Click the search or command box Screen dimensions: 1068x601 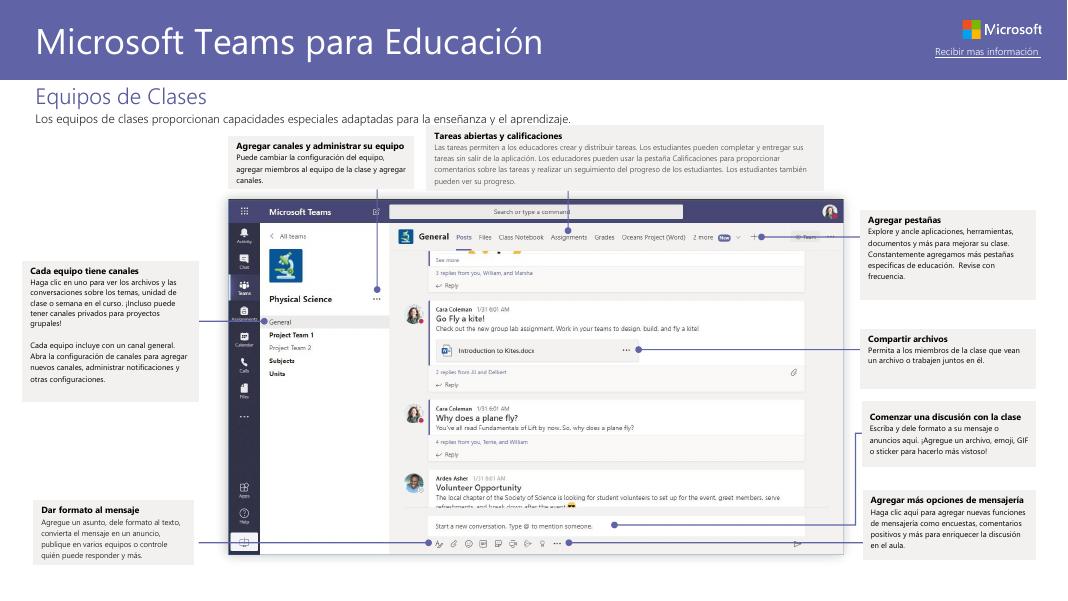tap(535, 212)
